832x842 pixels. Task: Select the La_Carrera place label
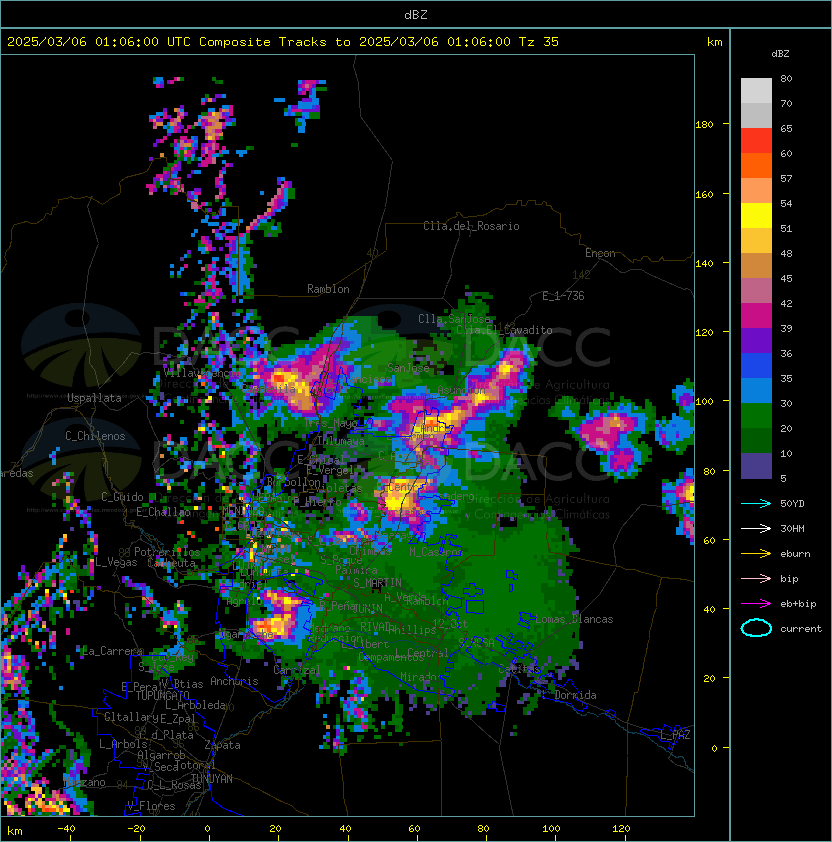tap(112, 651)
